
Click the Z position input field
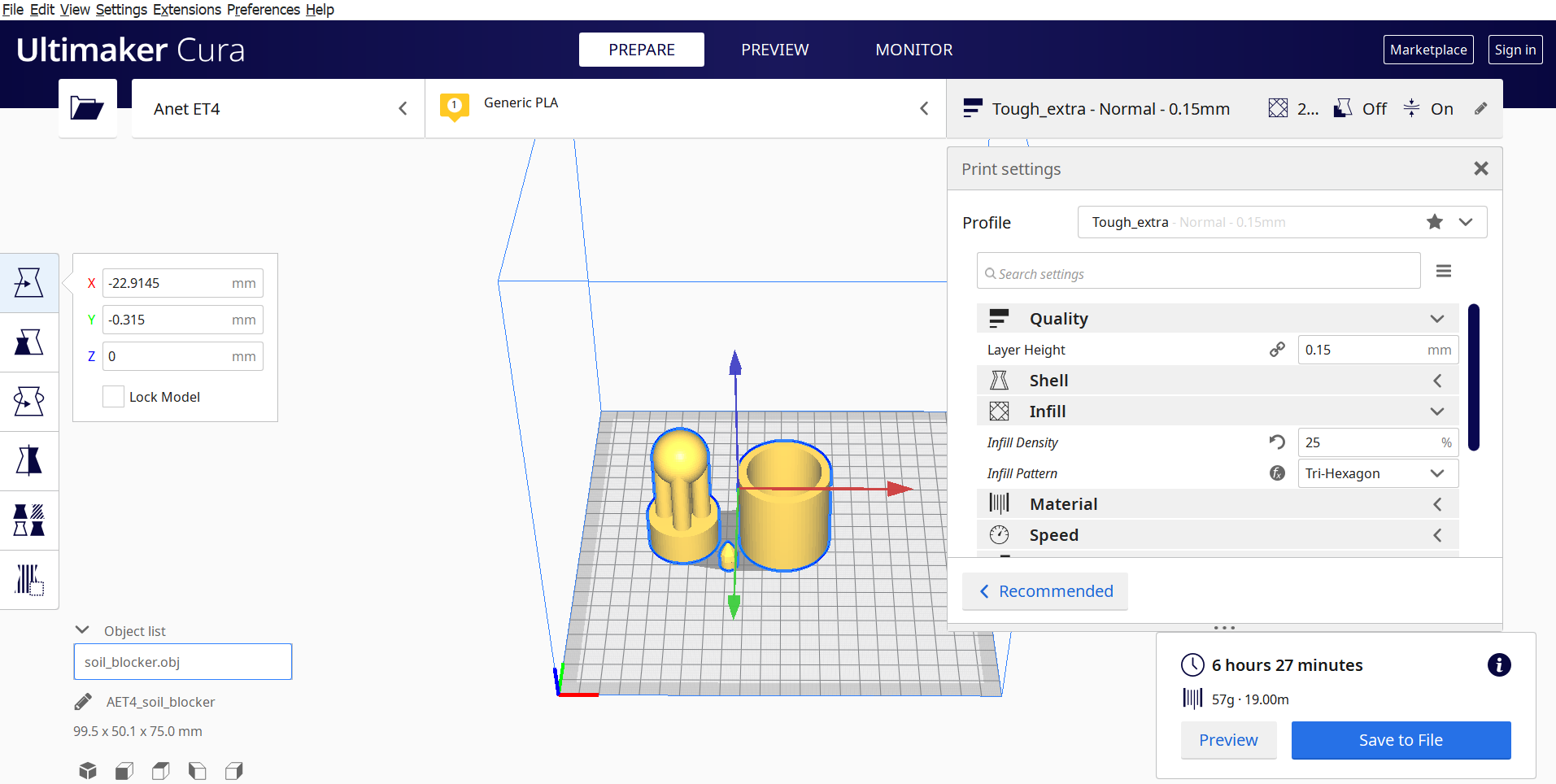183,356
